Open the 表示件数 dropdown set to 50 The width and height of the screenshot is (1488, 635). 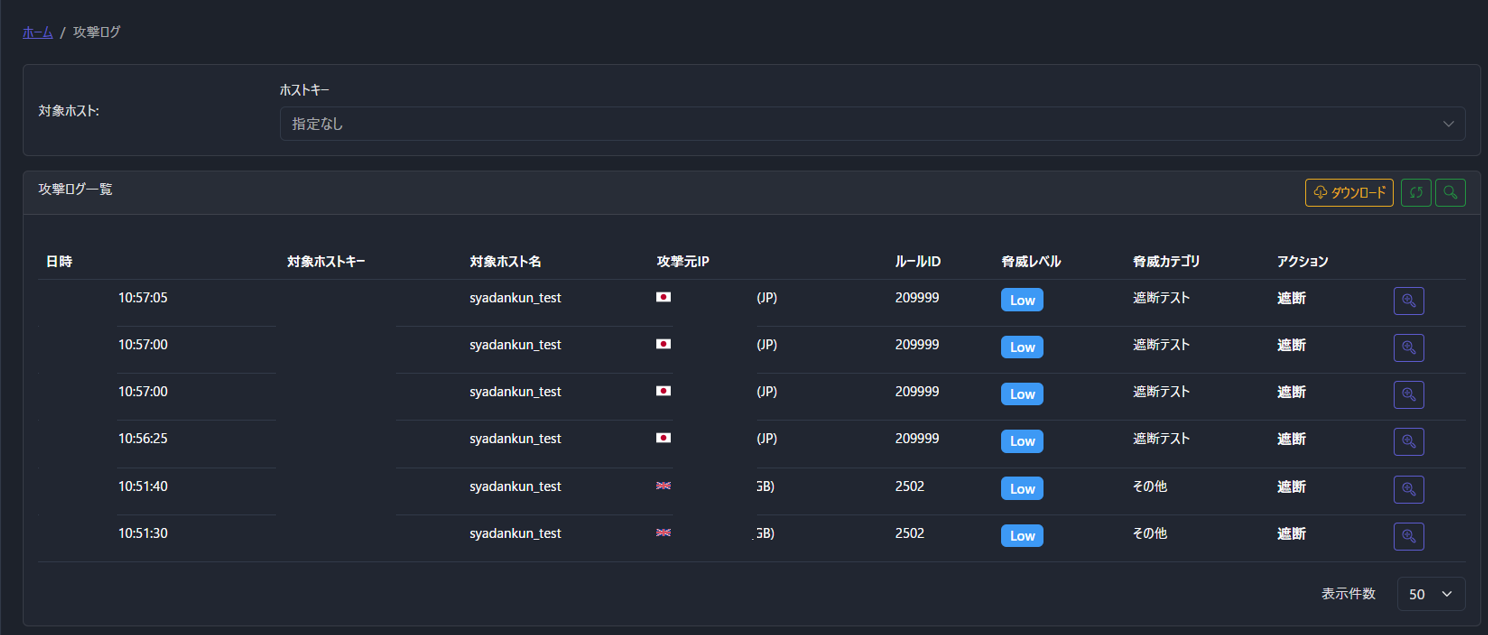[x=1430, y=594]
